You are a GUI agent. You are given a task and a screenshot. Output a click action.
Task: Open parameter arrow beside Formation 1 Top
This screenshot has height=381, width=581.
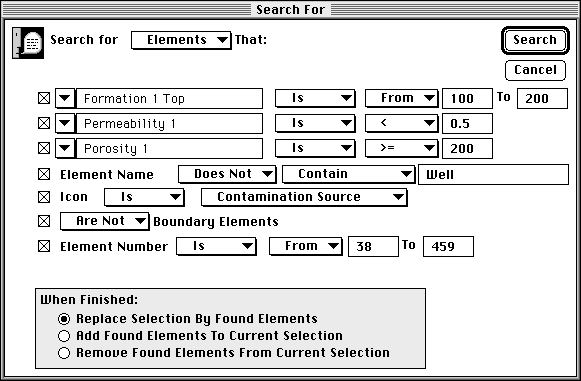[x=65, y=98]
